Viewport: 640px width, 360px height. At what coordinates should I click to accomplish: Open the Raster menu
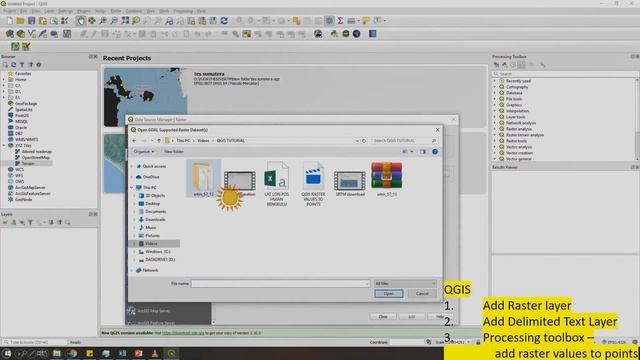tap(116, 11)
